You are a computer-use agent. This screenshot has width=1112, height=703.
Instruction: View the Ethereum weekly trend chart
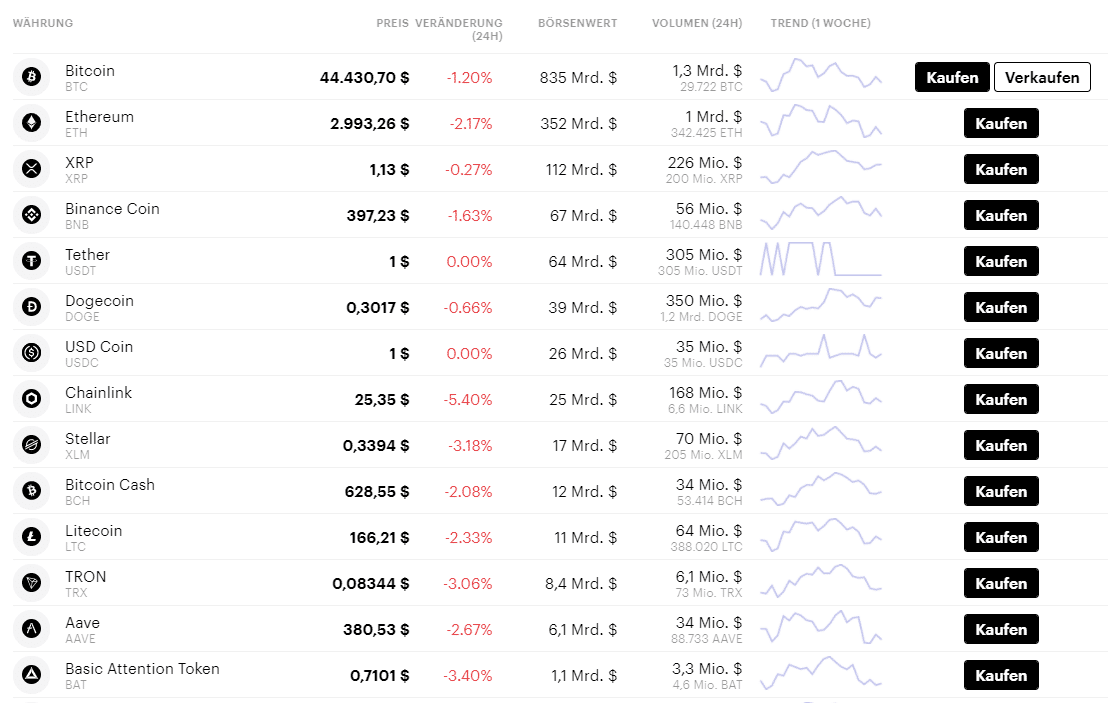[821, 121]
